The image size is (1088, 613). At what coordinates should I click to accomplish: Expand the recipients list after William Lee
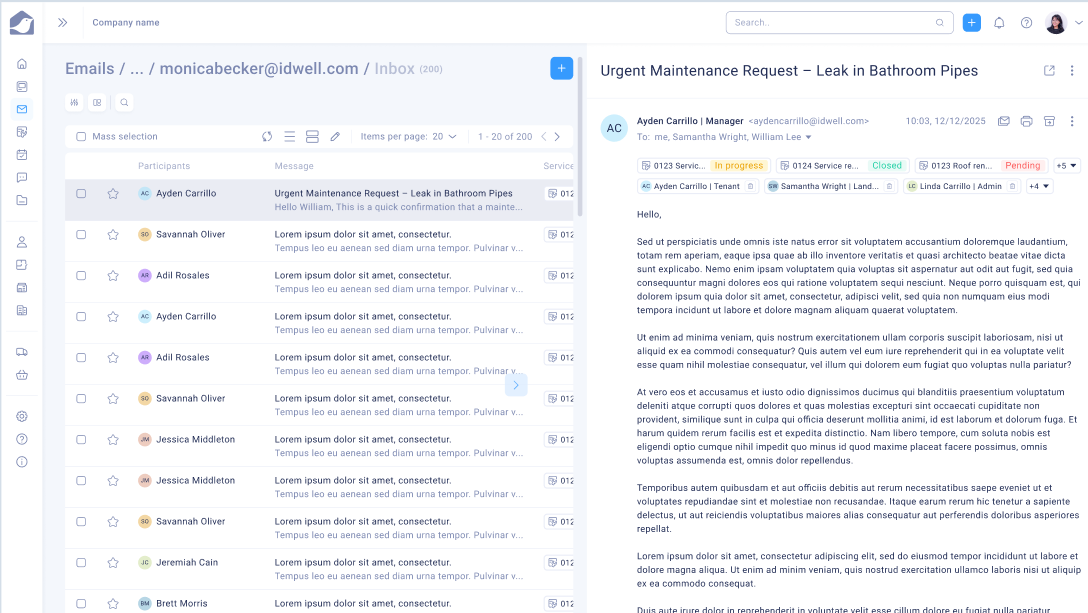coord(809,137)
